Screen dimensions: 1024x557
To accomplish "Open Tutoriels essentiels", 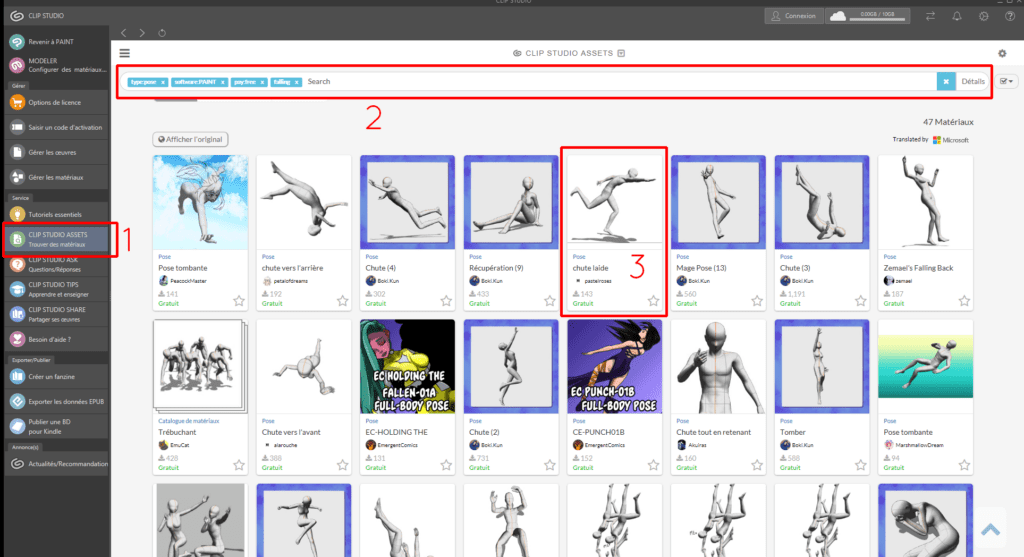I will pyautogui.click(x=56, y=214).
